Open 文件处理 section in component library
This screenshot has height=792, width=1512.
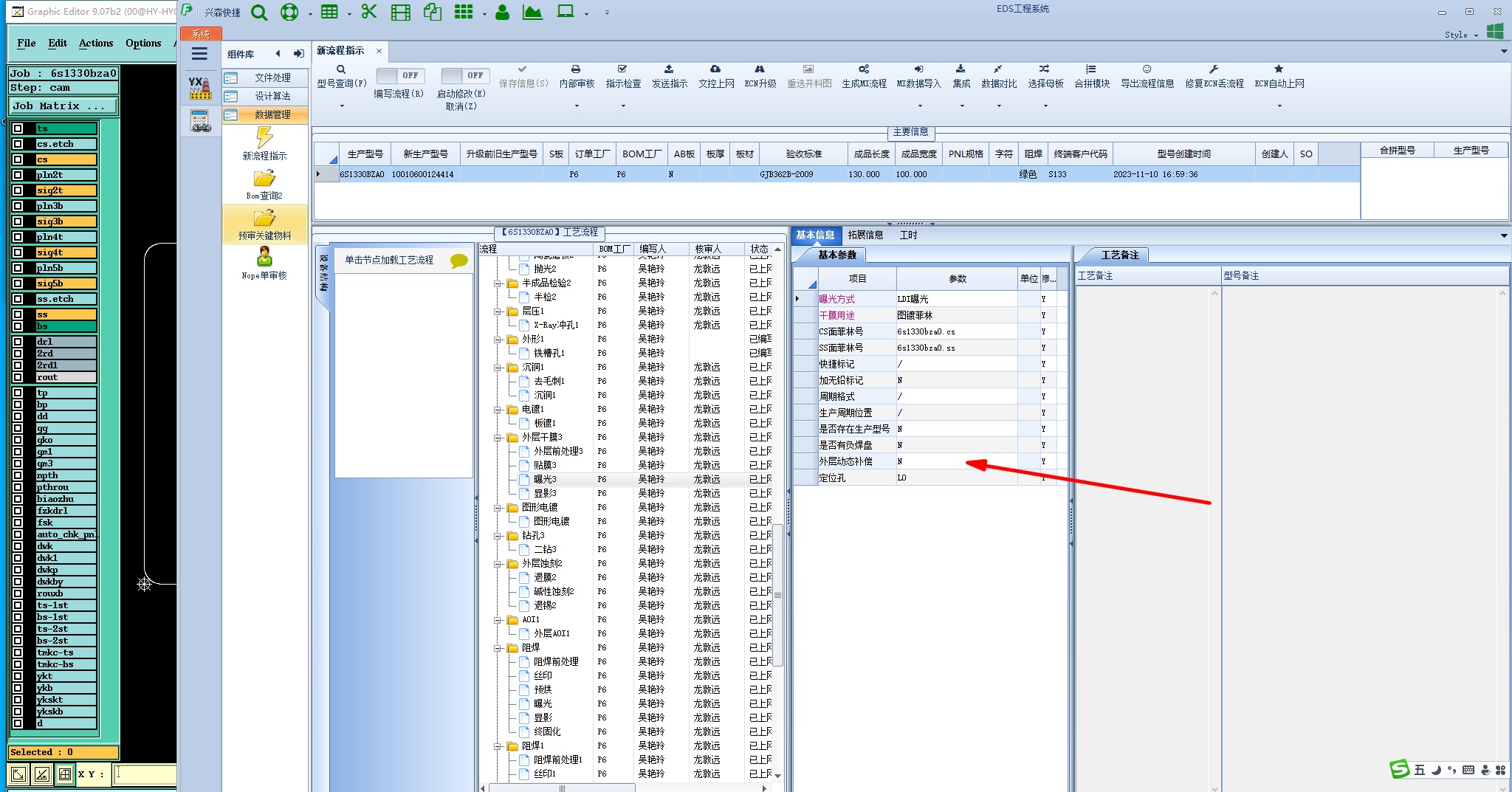[x=265, y=78]
